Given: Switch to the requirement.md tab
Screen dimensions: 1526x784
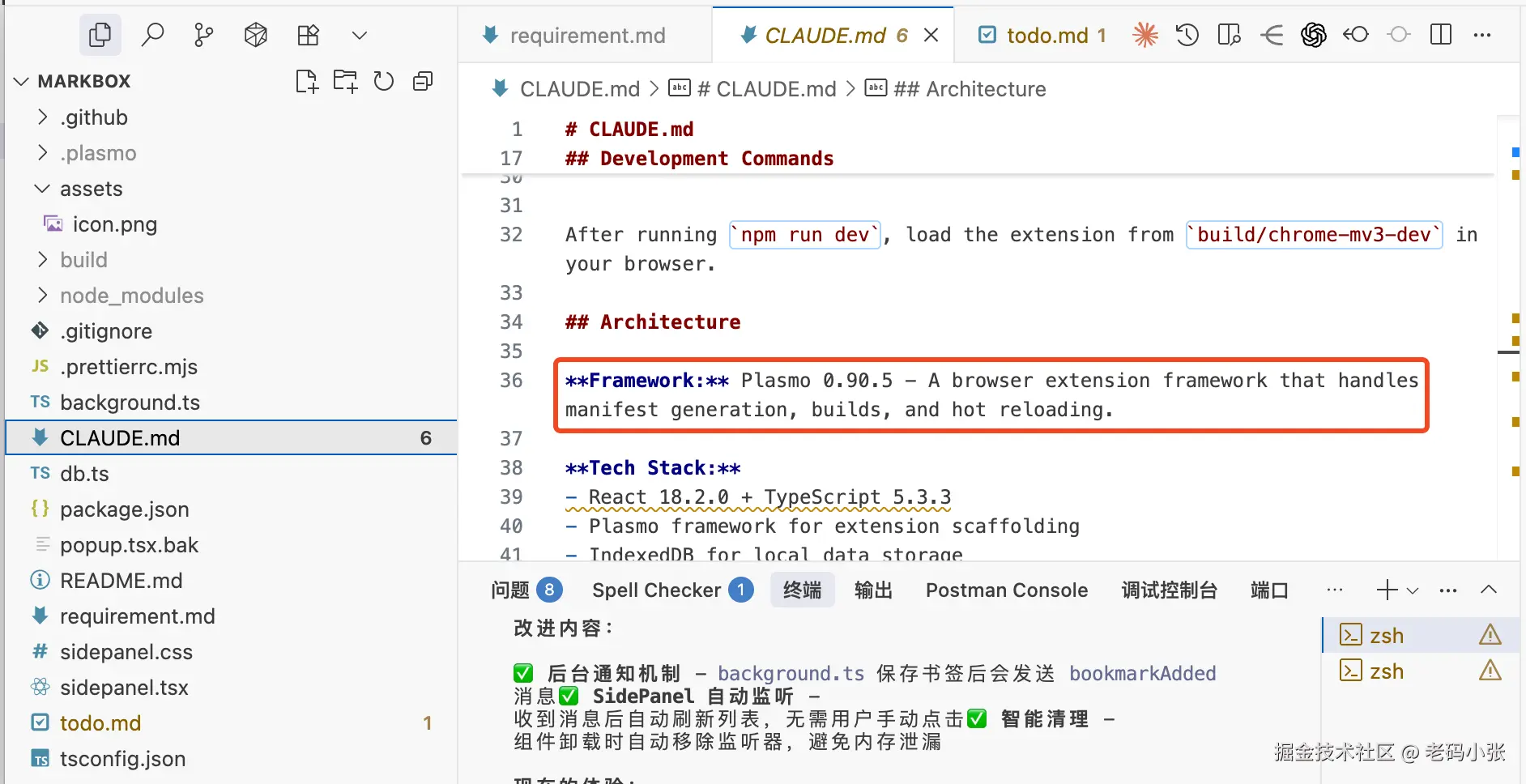Looking at the screenshot, I should (x=588, y=35).
